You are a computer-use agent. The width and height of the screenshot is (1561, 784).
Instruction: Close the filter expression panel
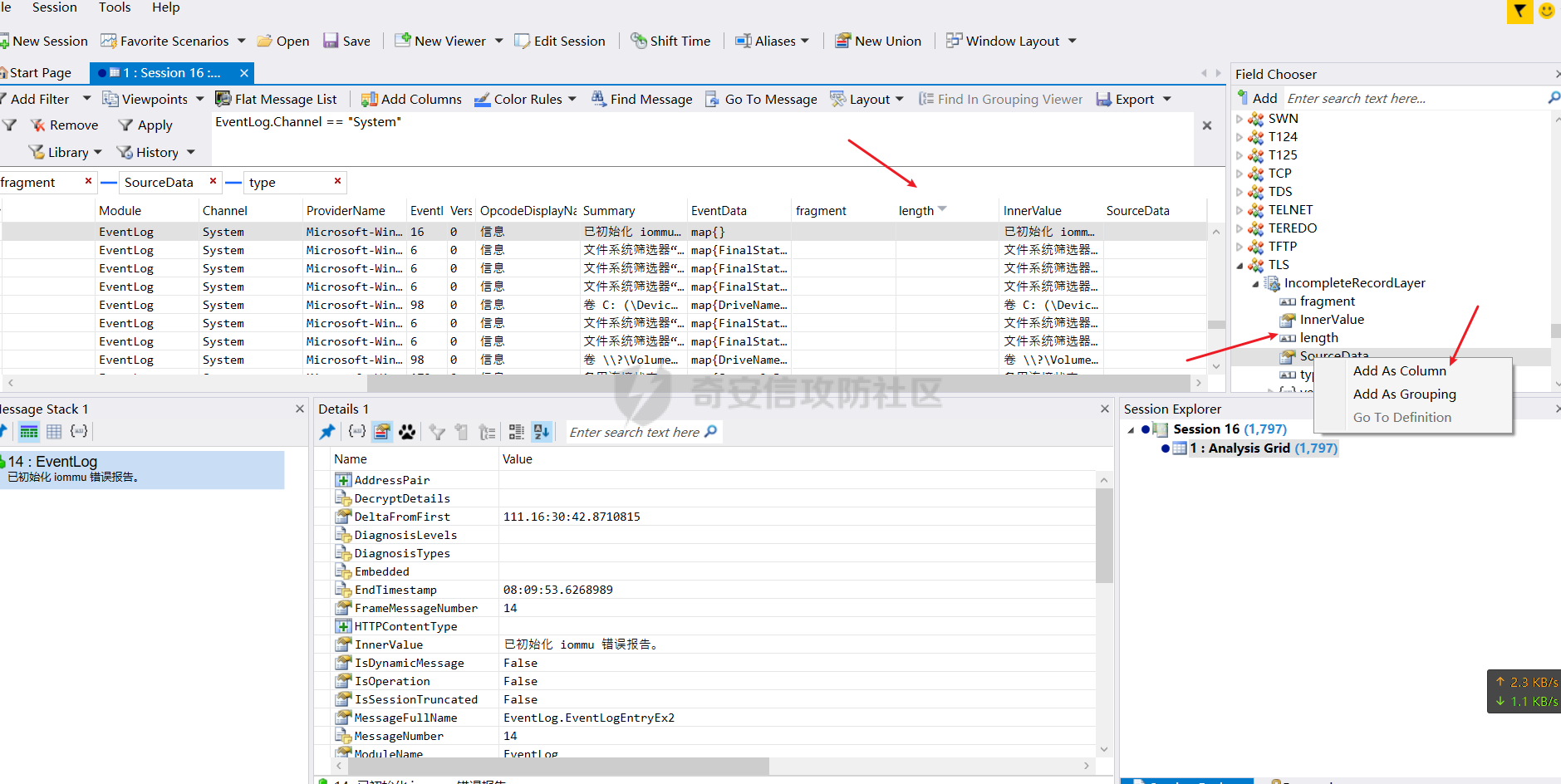coord(1207,125)
